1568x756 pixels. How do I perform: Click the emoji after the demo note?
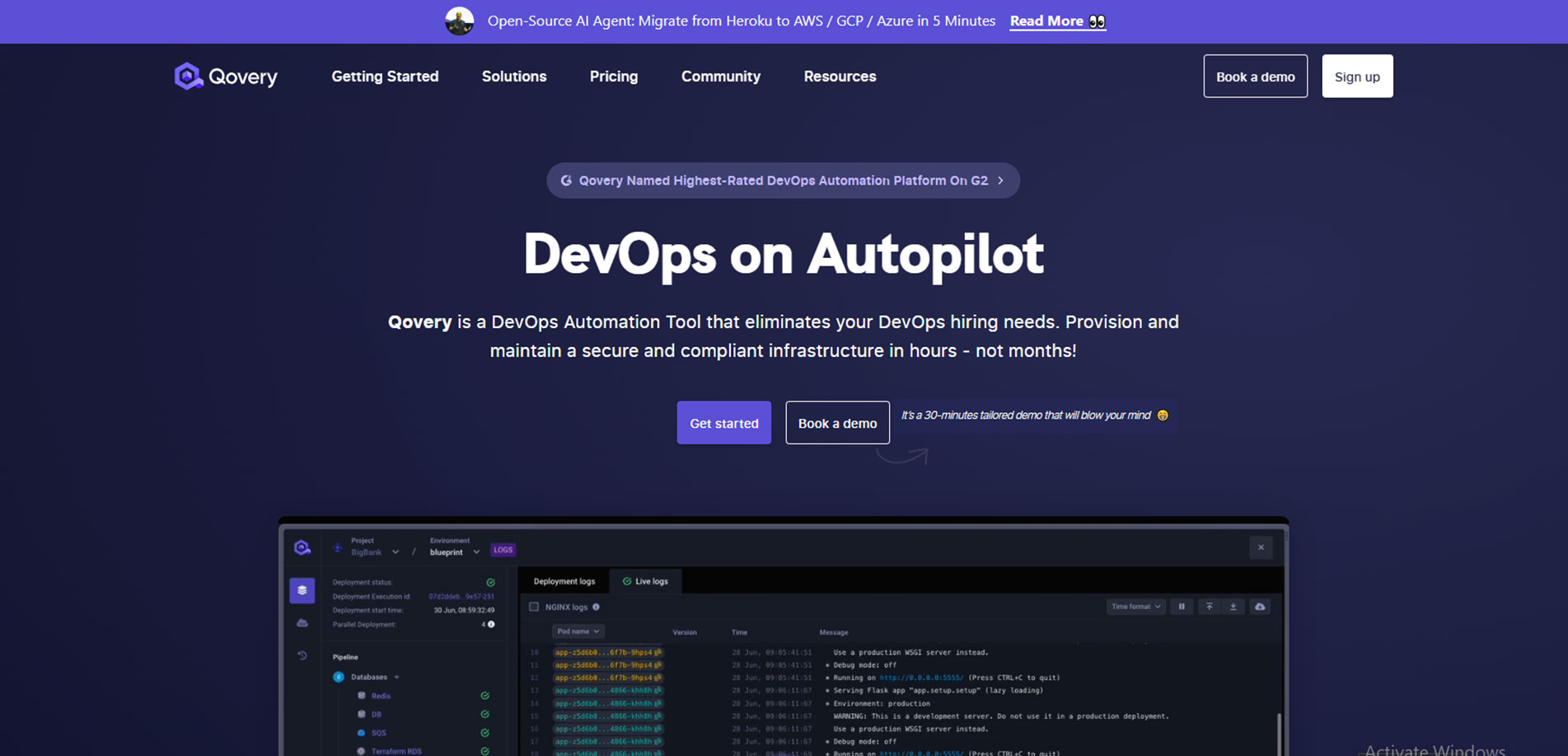click(1163, 416)
